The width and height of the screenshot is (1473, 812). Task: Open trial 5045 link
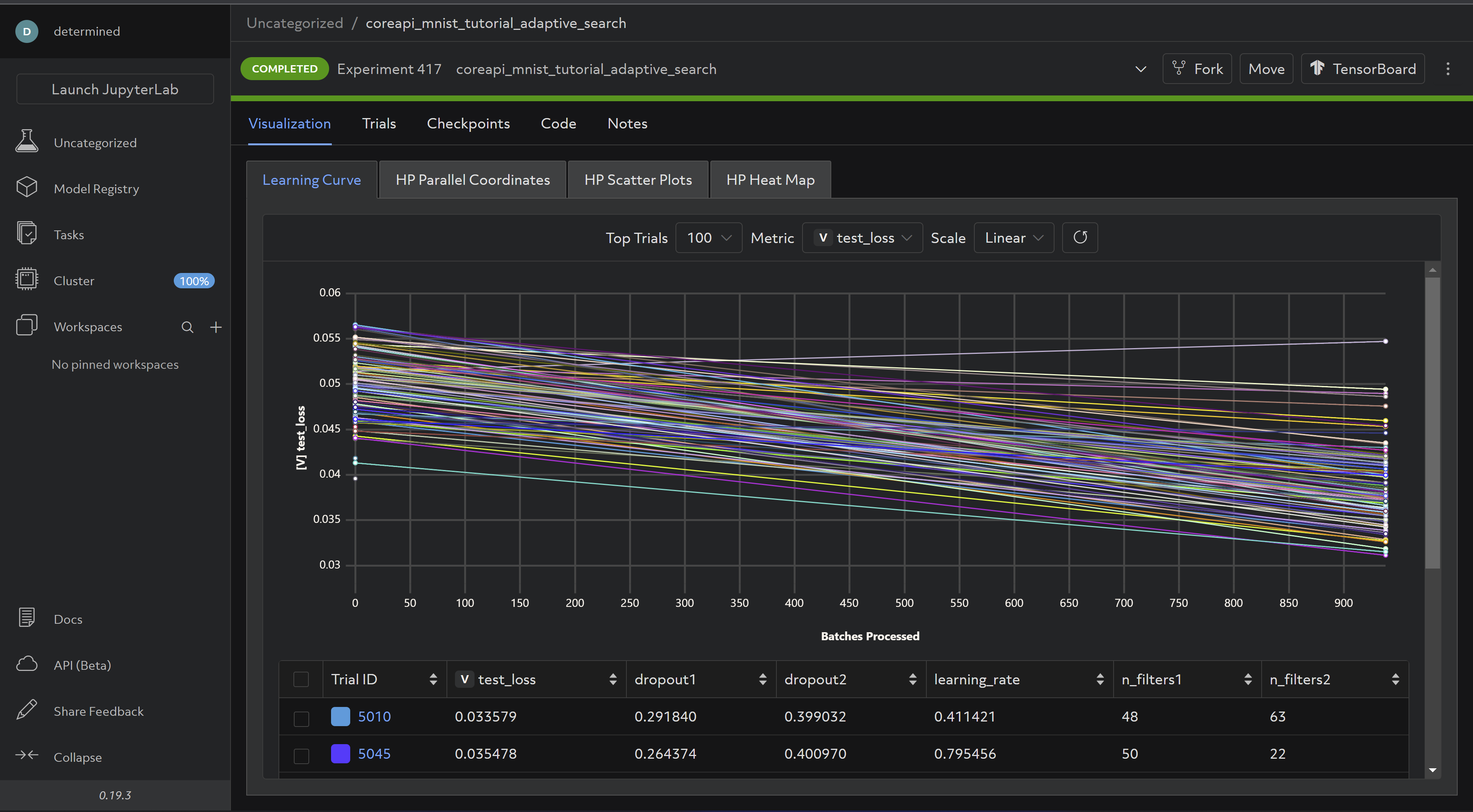(x=374, y=754)
